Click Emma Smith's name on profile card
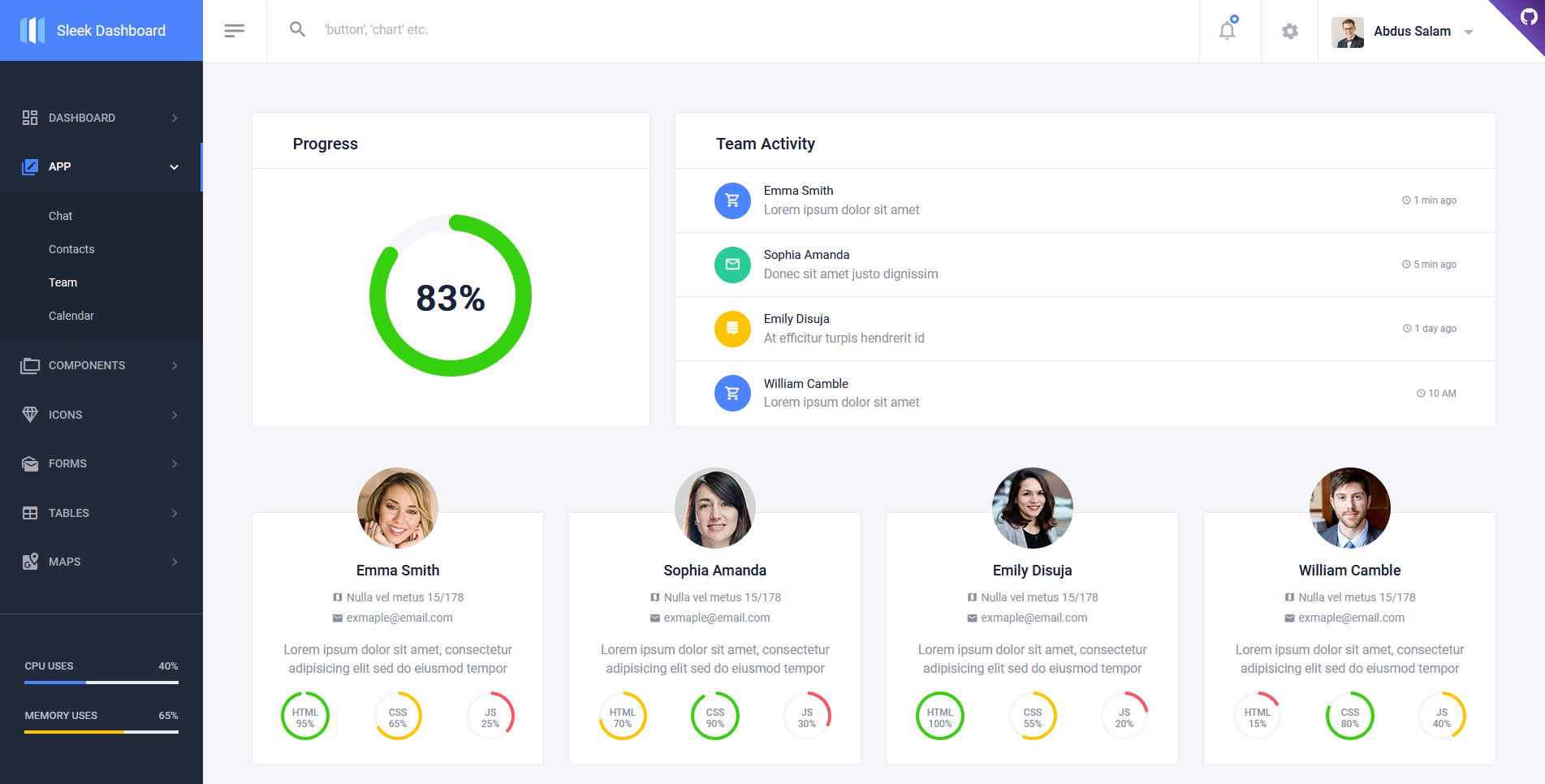This screenshot has width=1545, height=784. [x=398, y=571]
